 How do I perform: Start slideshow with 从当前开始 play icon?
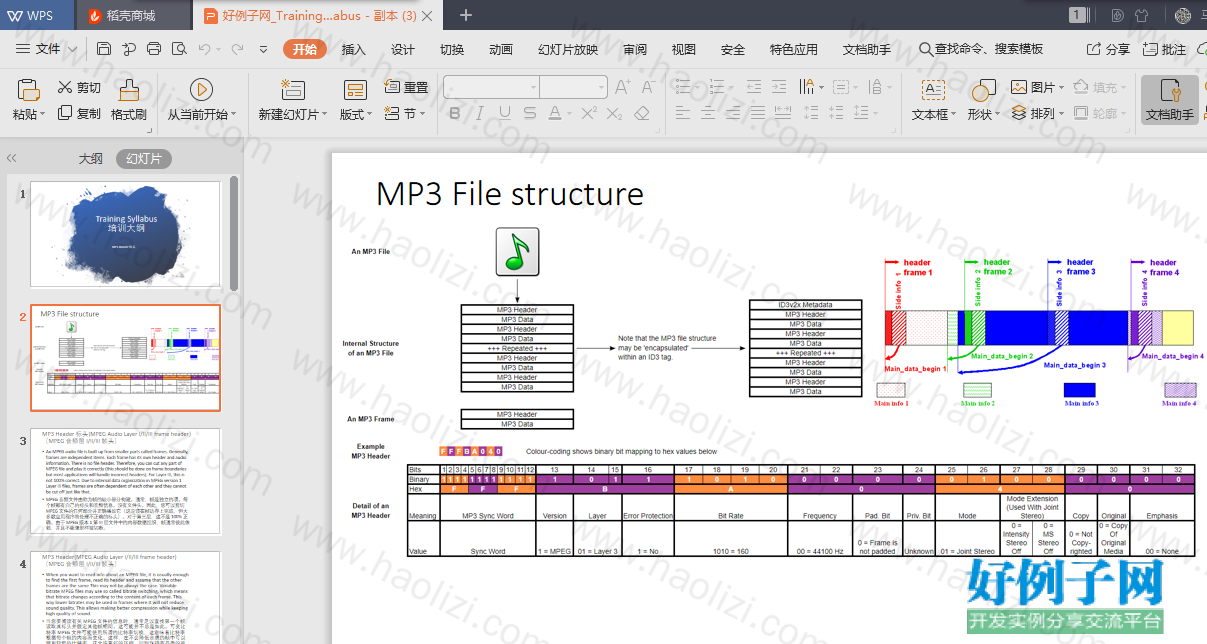(x=201, y=90)
